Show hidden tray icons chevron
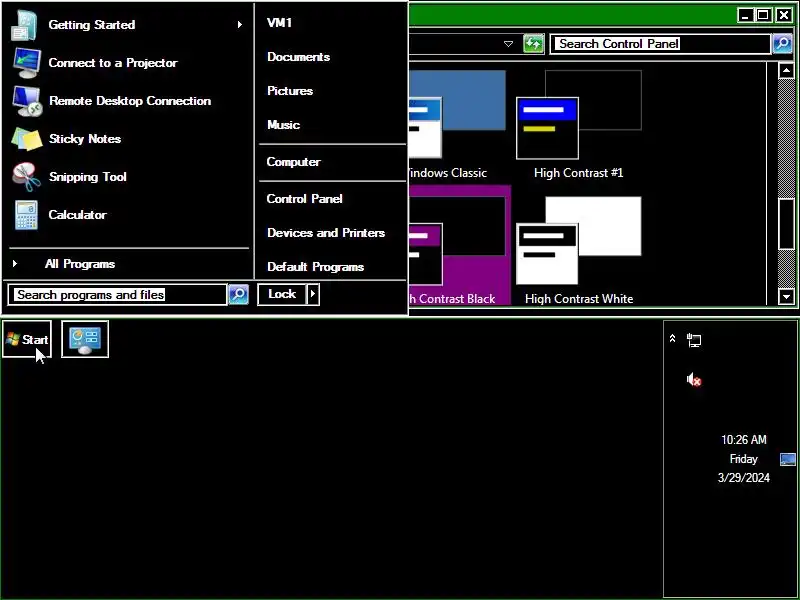This screenshot has height=600, width=800. click(672, 338)
